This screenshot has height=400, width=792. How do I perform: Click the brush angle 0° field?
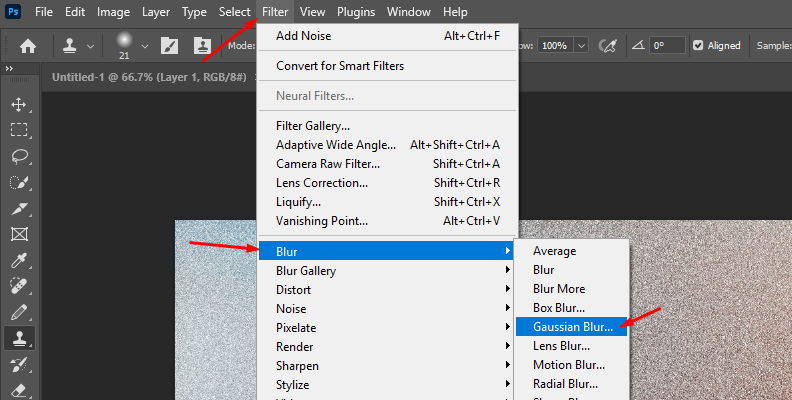click(x=667, y=45)
